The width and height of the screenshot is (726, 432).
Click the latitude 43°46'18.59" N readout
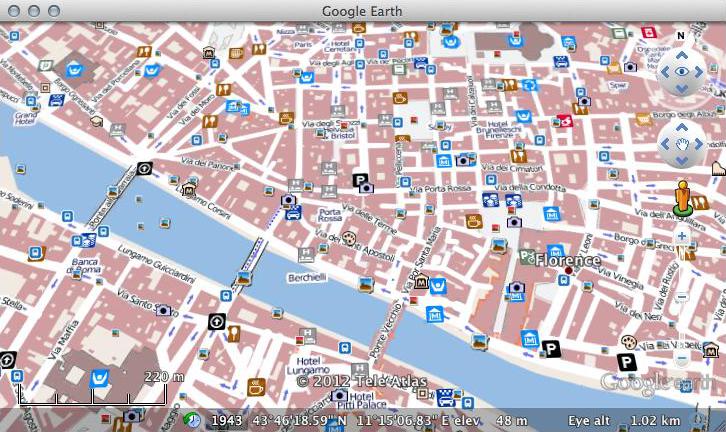point(300,420)
